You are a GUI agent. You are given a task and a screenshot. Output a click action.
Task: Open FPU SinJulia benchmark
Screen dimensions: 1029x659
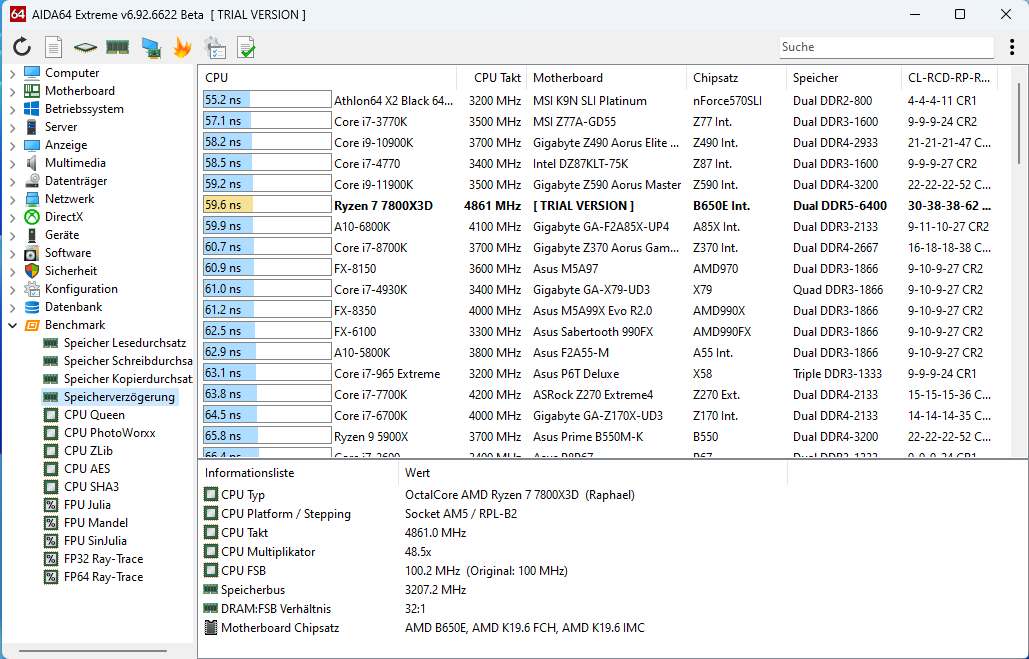pyautogui.click(x=95, y=541)
